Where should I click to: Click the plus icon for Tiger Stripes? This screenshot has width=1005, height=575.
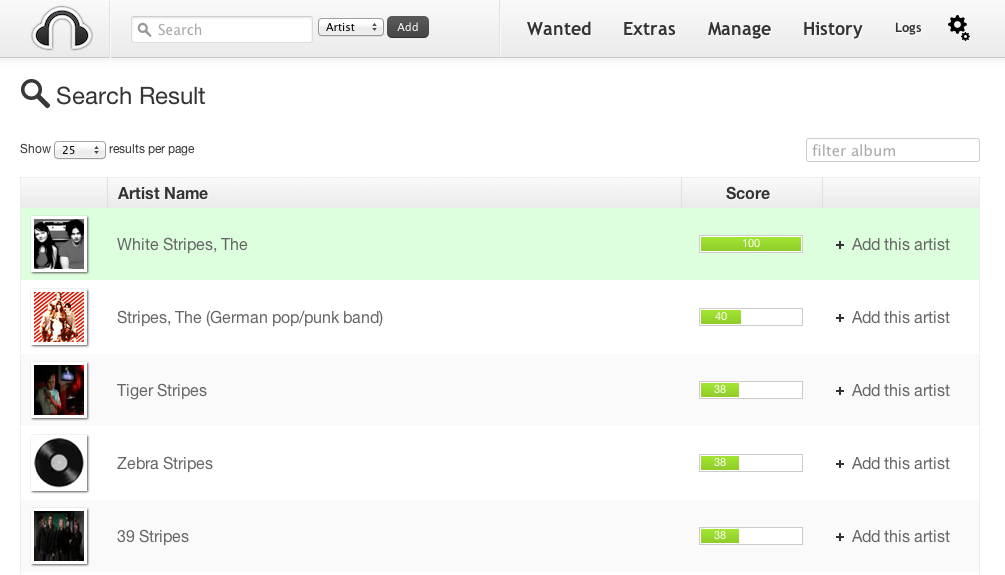[x=840, y=391]
